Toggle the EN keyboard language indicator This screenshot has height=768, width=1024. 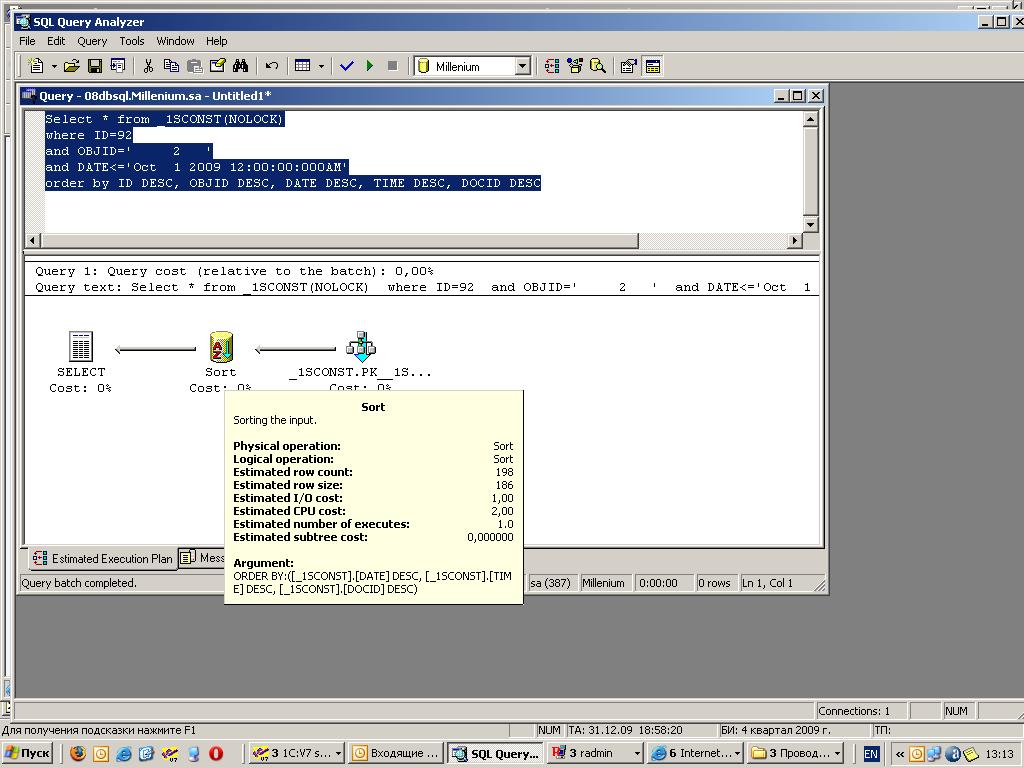click(871, 754)
